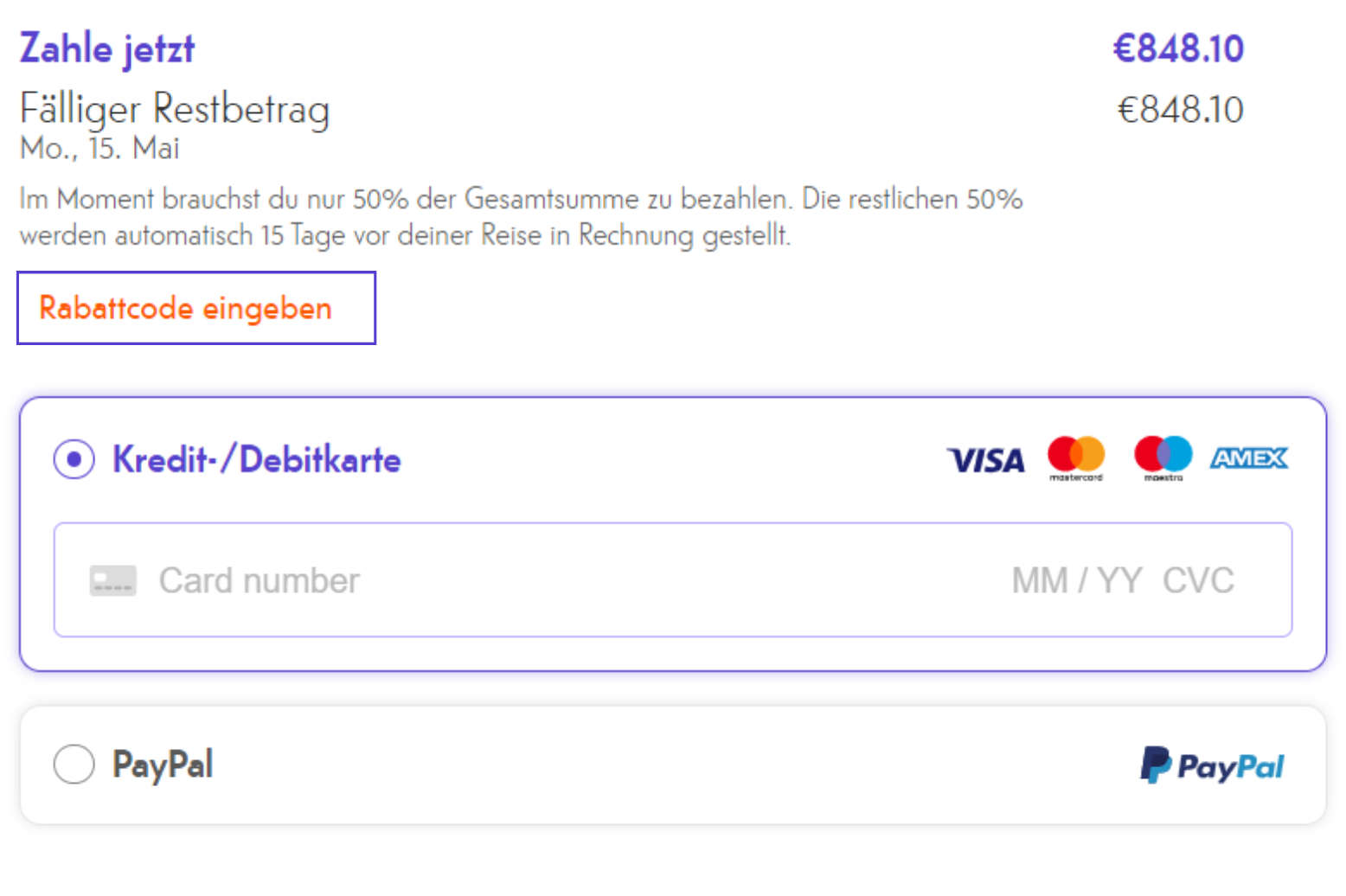Click the PayPal option label text
1346x896 pixels.
tap(163, 765)
